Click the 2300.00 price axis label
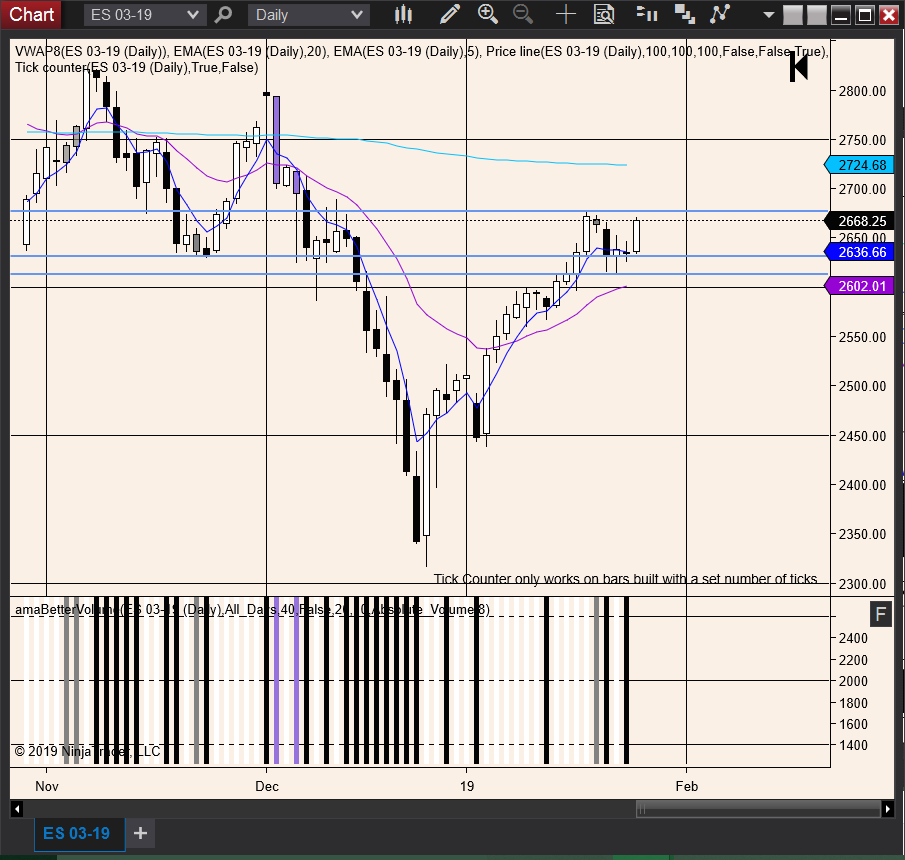The image size is (905, 860). (x=862, y=584)
